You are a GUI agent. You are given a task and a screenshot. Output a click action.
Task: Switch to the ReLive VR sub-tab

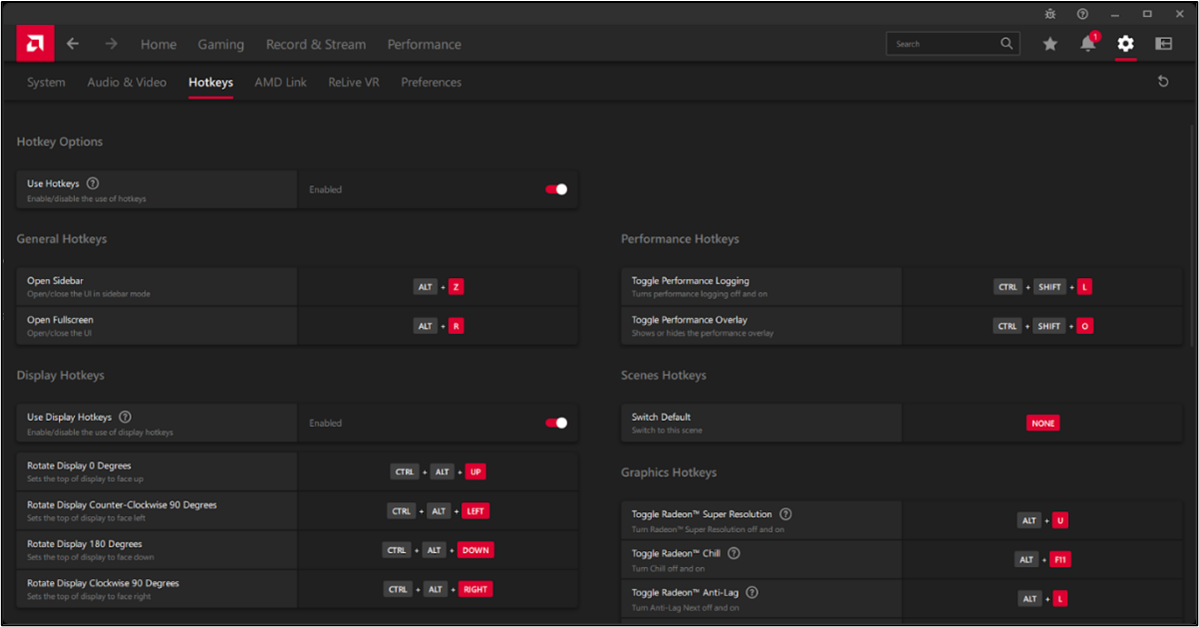[x=353, y=82]
